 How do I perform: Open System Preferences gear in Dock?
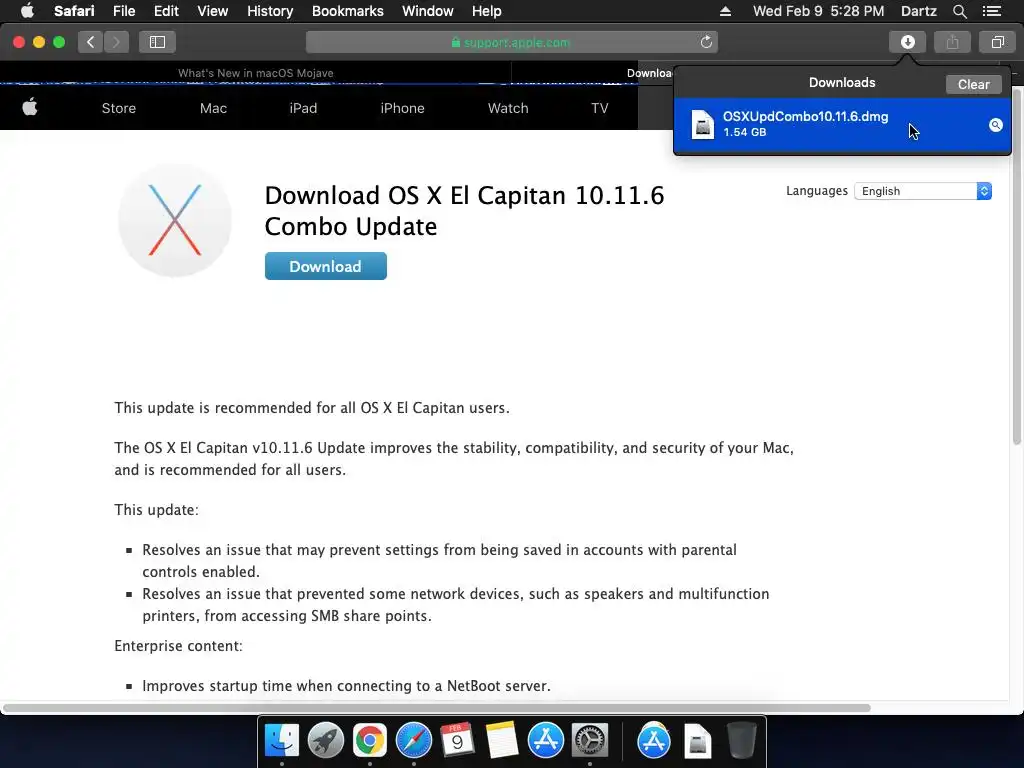pos(590,741)
